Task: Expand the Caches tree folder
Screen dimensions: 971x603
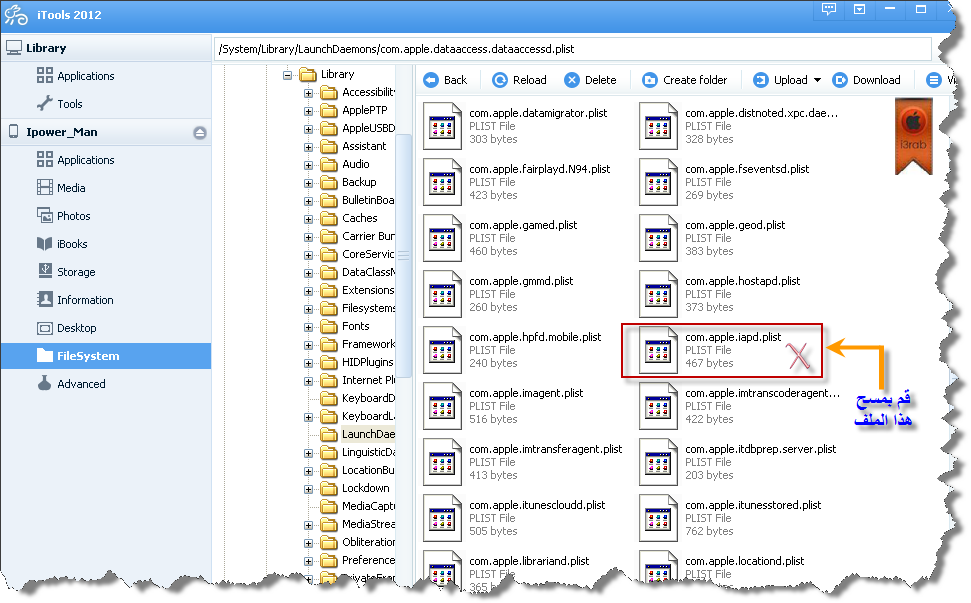Action: [308, 219]
